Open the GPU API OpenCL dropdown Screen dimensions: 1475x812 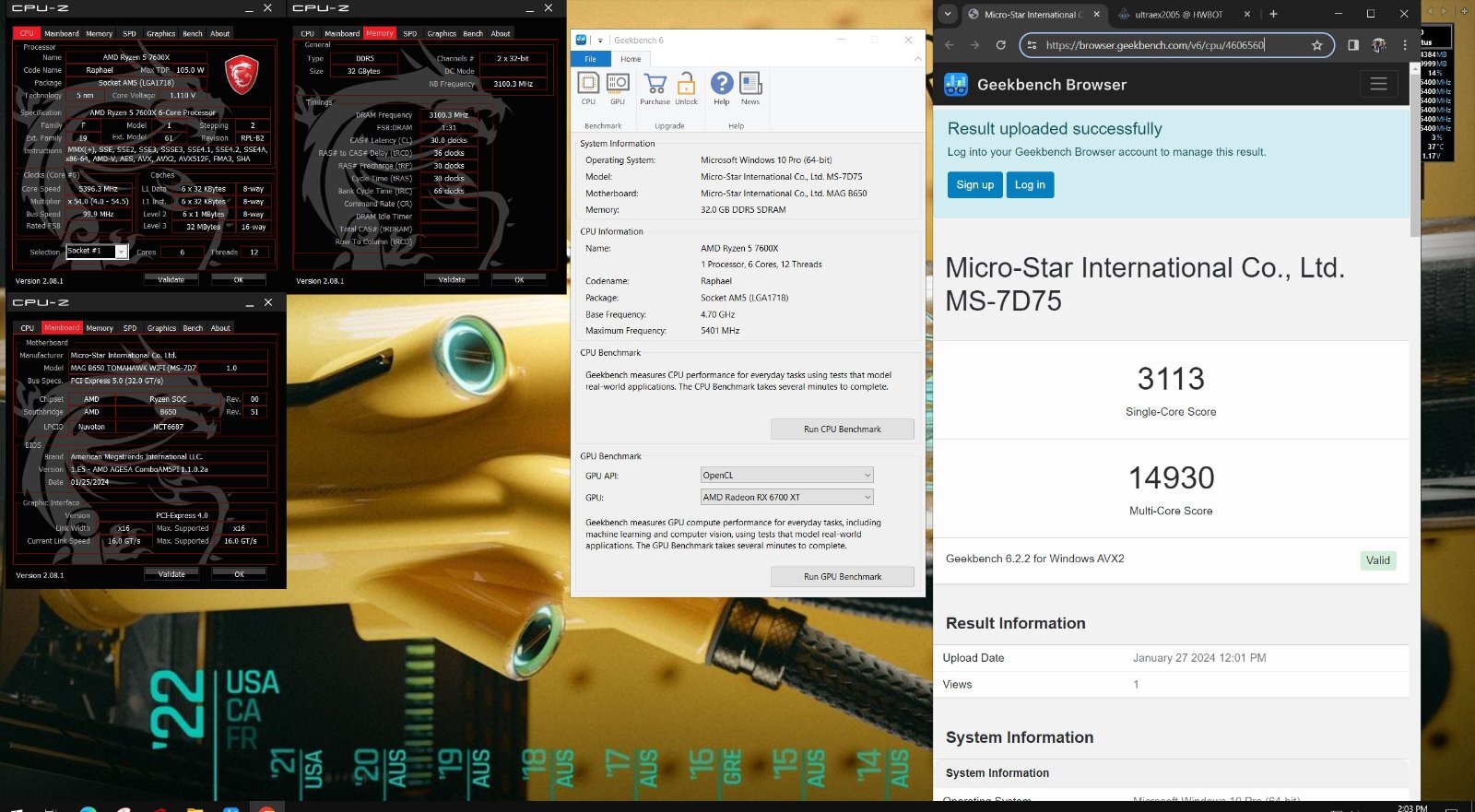786,476
